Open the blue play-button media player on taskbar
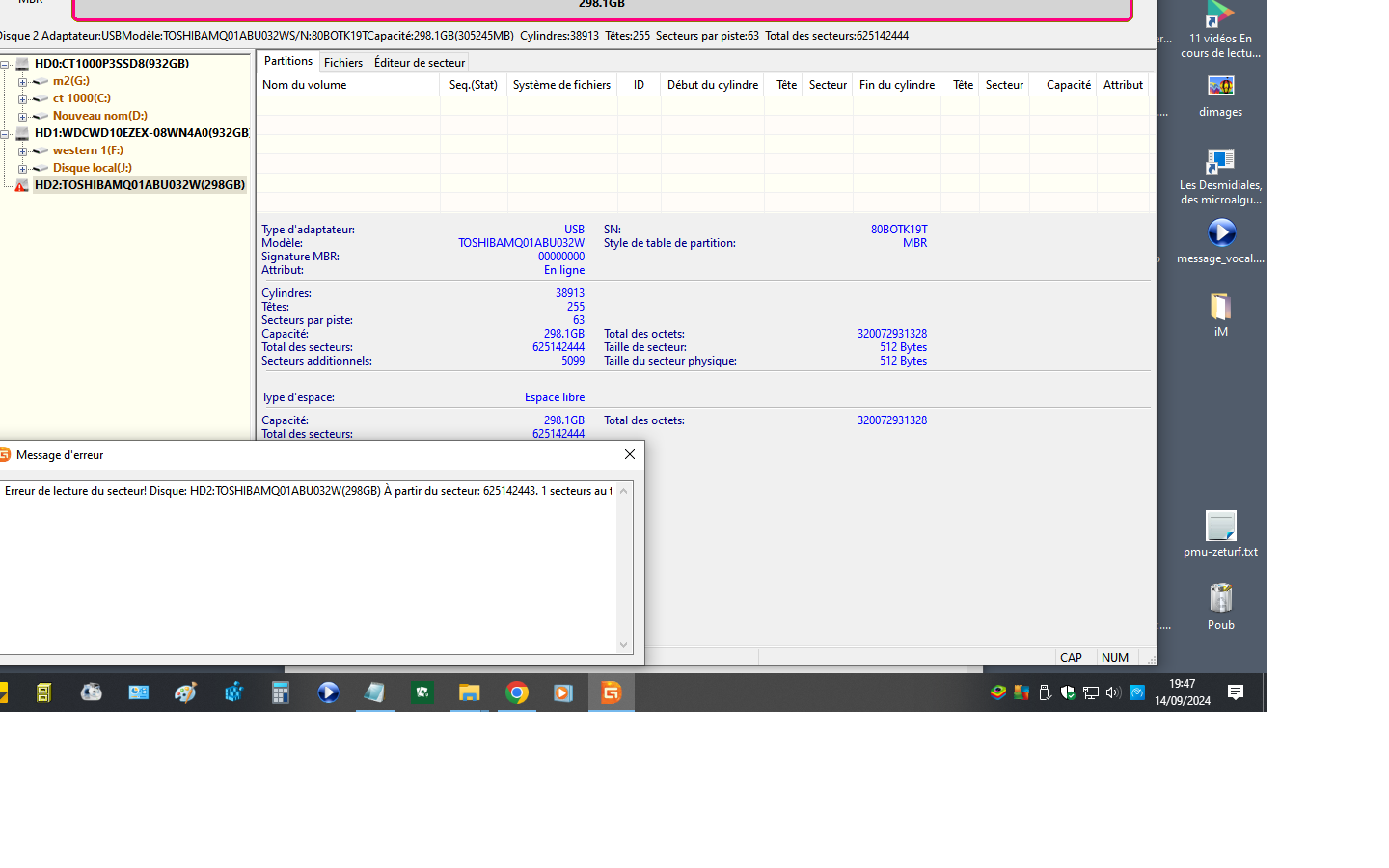 click(328, 692)
